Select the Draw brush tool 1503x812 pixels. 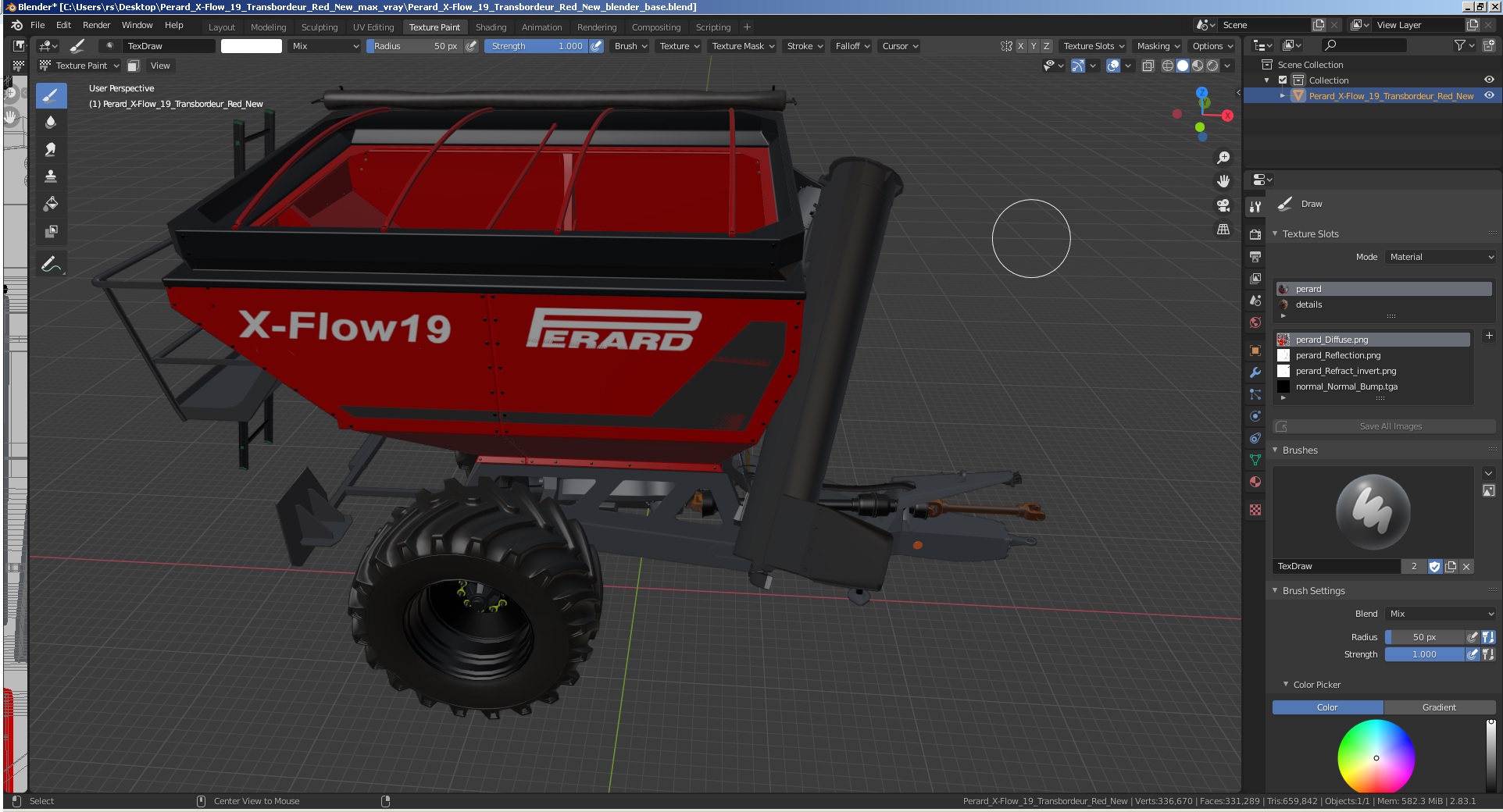point(51,95)
